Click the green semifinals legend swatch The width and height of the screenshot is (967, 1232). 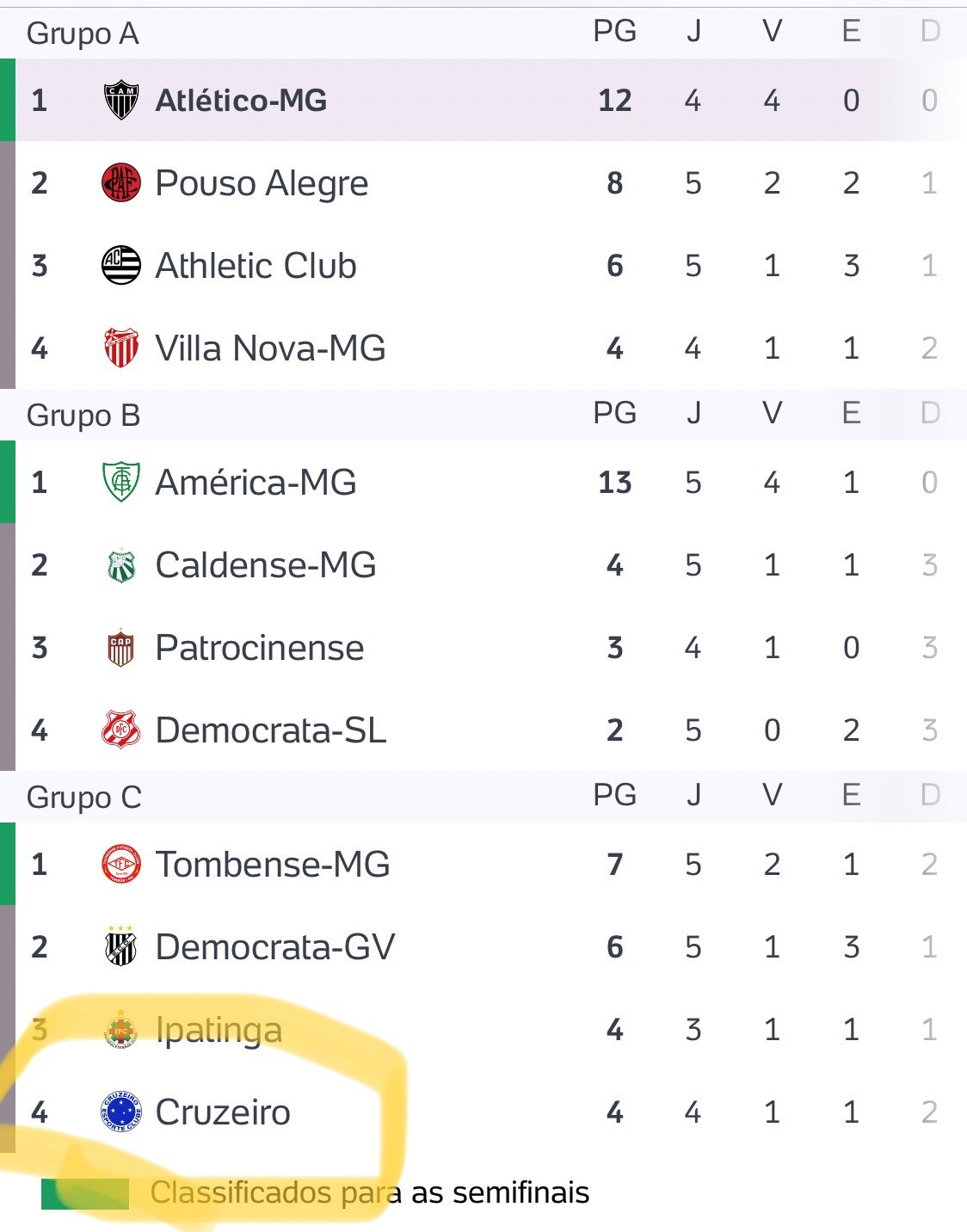click(85, 1193)
